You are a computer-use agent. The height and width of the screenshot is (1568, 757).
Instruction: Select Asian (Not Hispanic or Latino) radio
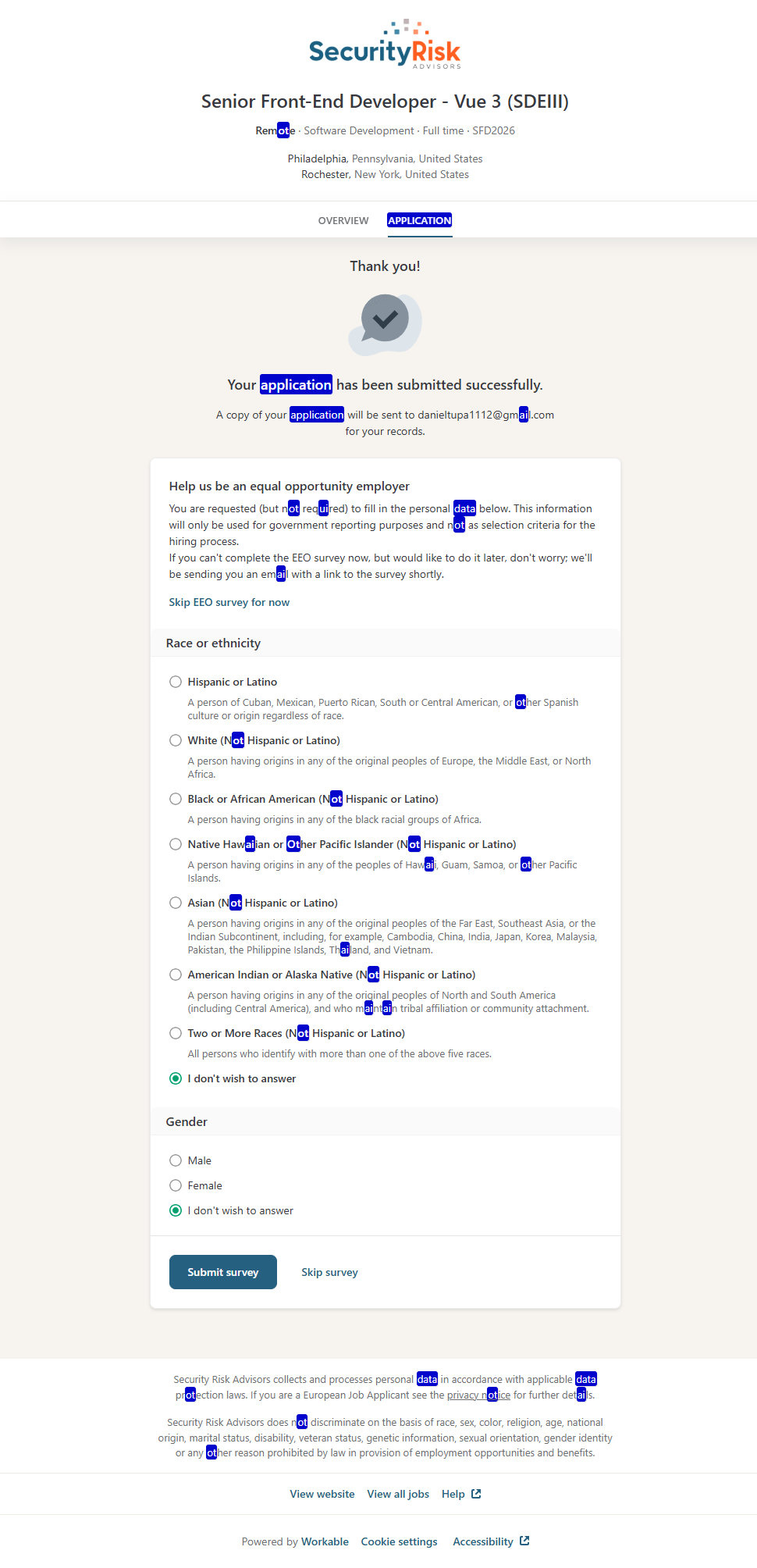tap(176, 903)
